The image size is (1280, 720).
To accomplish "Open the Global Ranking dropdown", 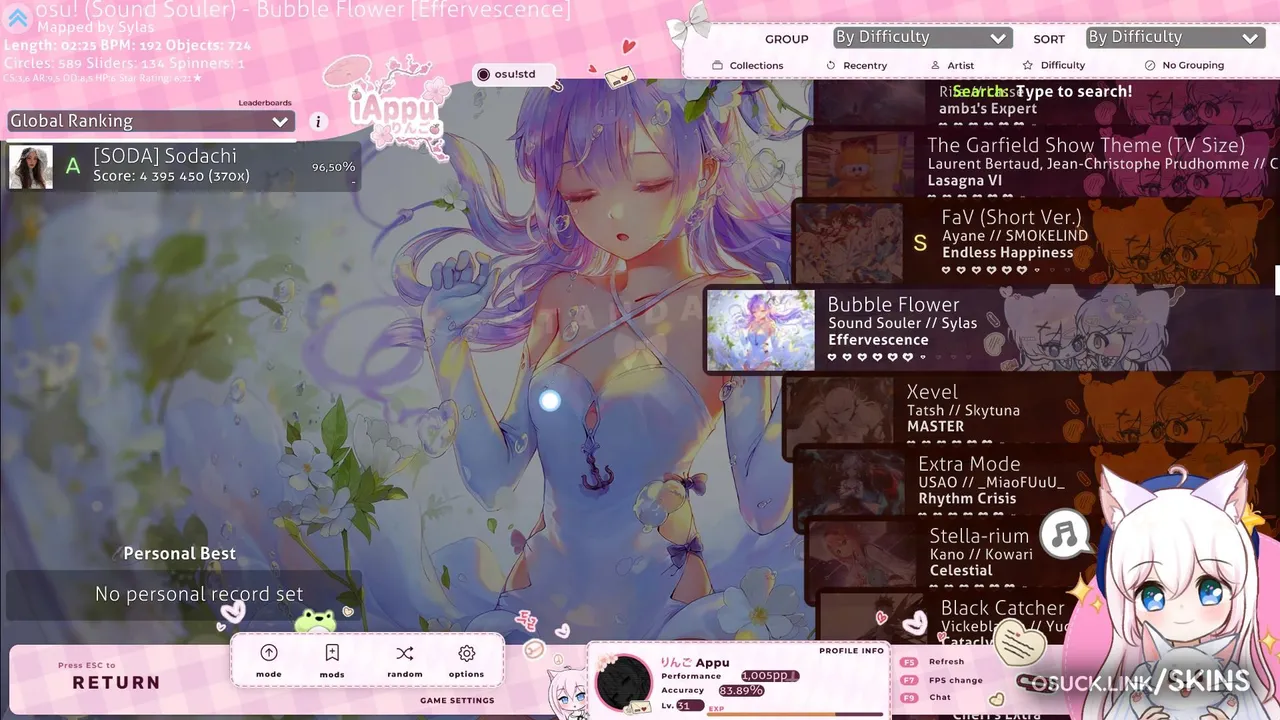I will tap(151, 121).
